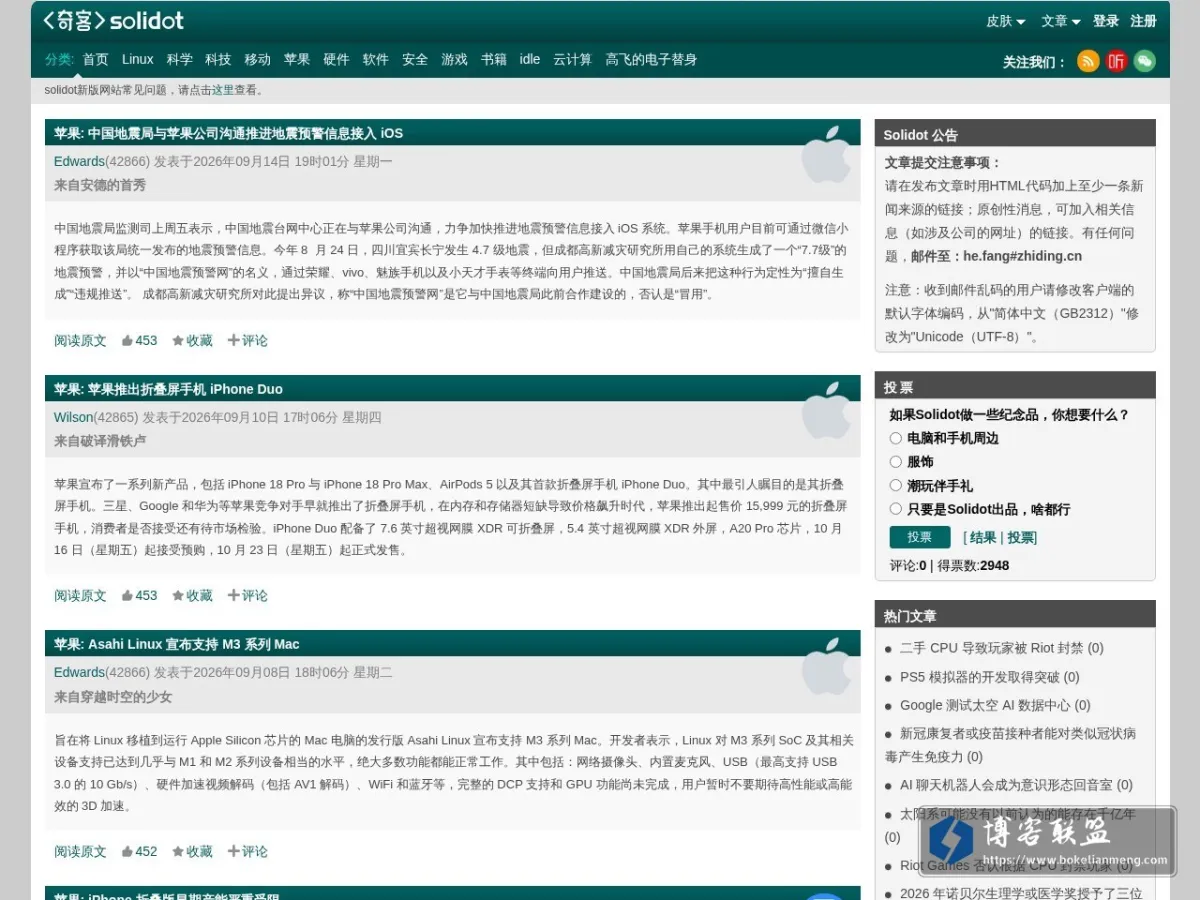The width and height of the screenshot is (1200, 900).
Task: Favorite the iPhone Duo article
Action: point(192,595)
